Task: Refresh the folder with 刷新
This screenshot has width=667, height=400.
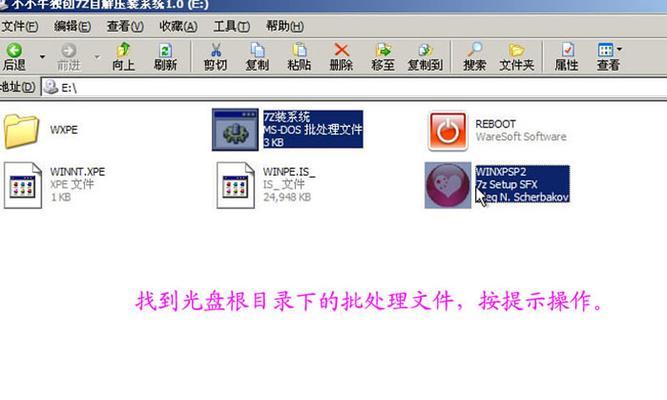Action: [165, 57]
